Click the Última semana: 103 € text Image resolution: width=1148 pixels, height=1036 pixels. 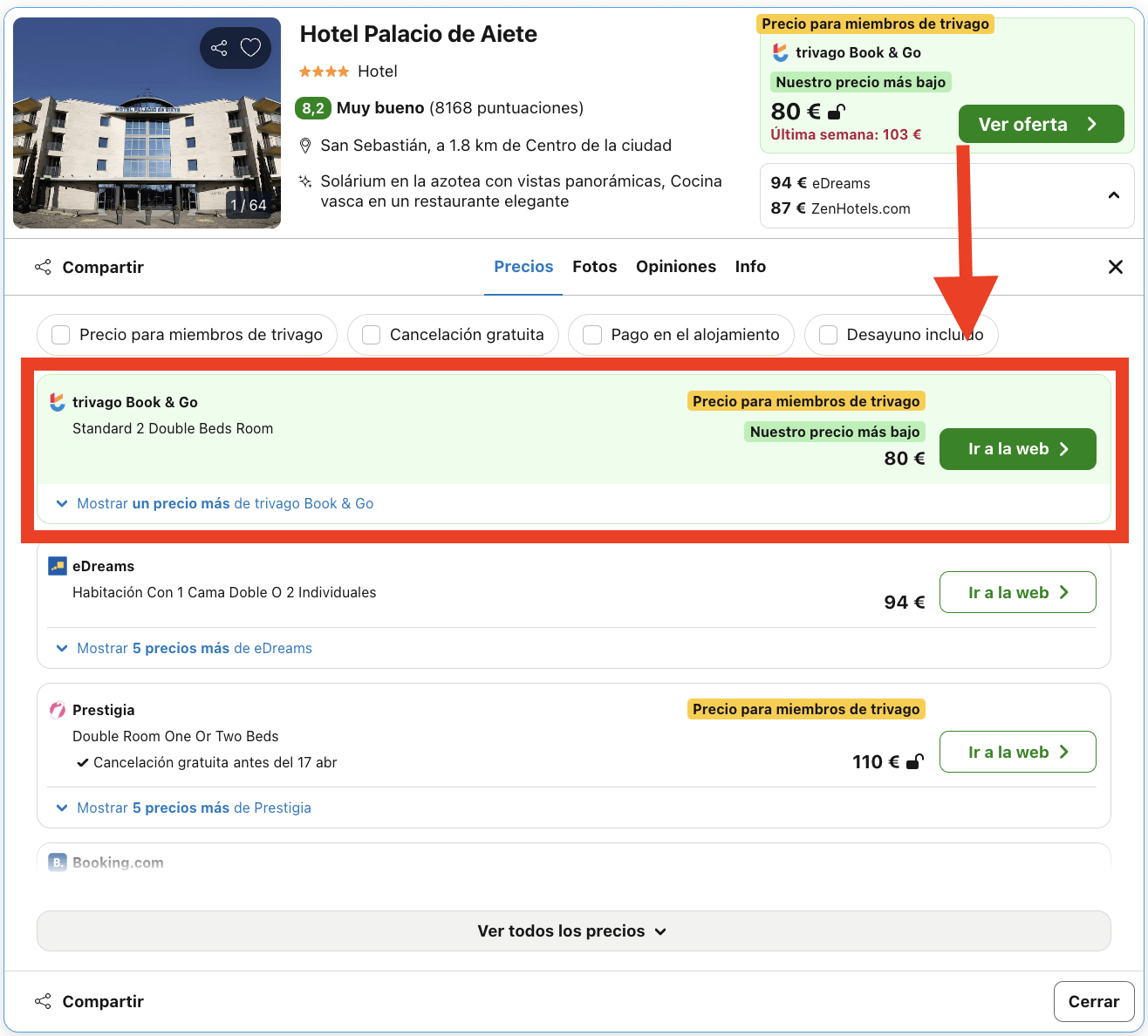pos(846,134)
